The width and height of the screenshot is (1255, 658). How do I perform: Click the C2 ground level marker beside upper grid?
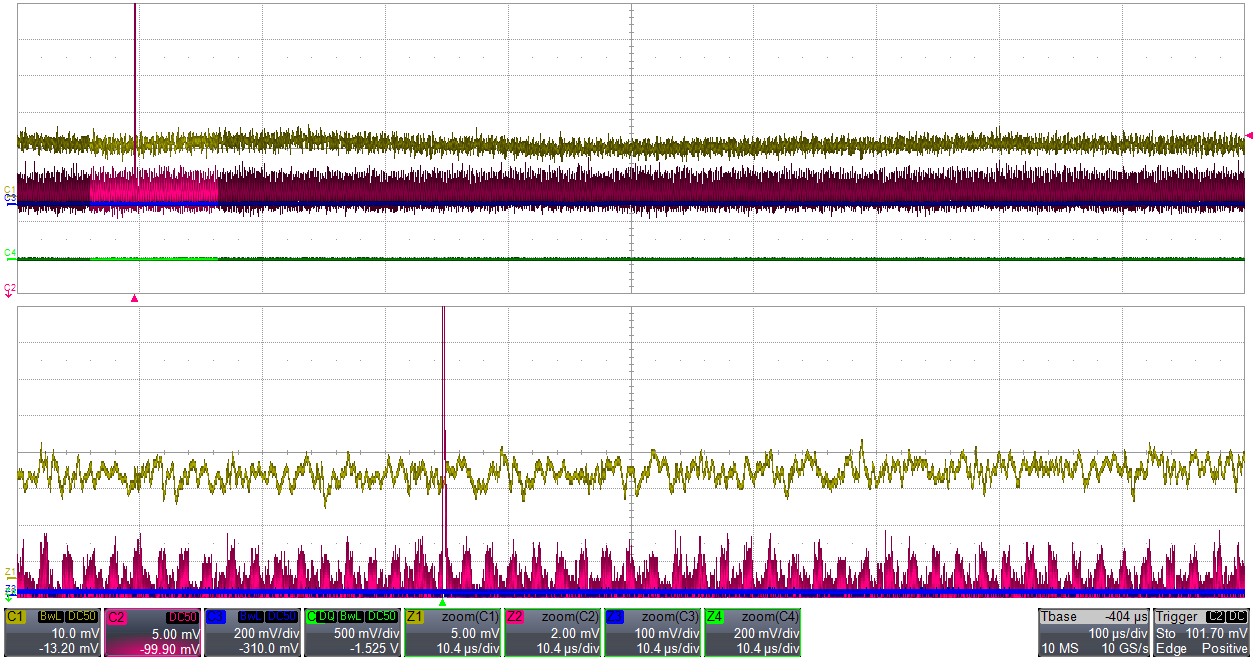pyautogui.click(x=9, y=288)
